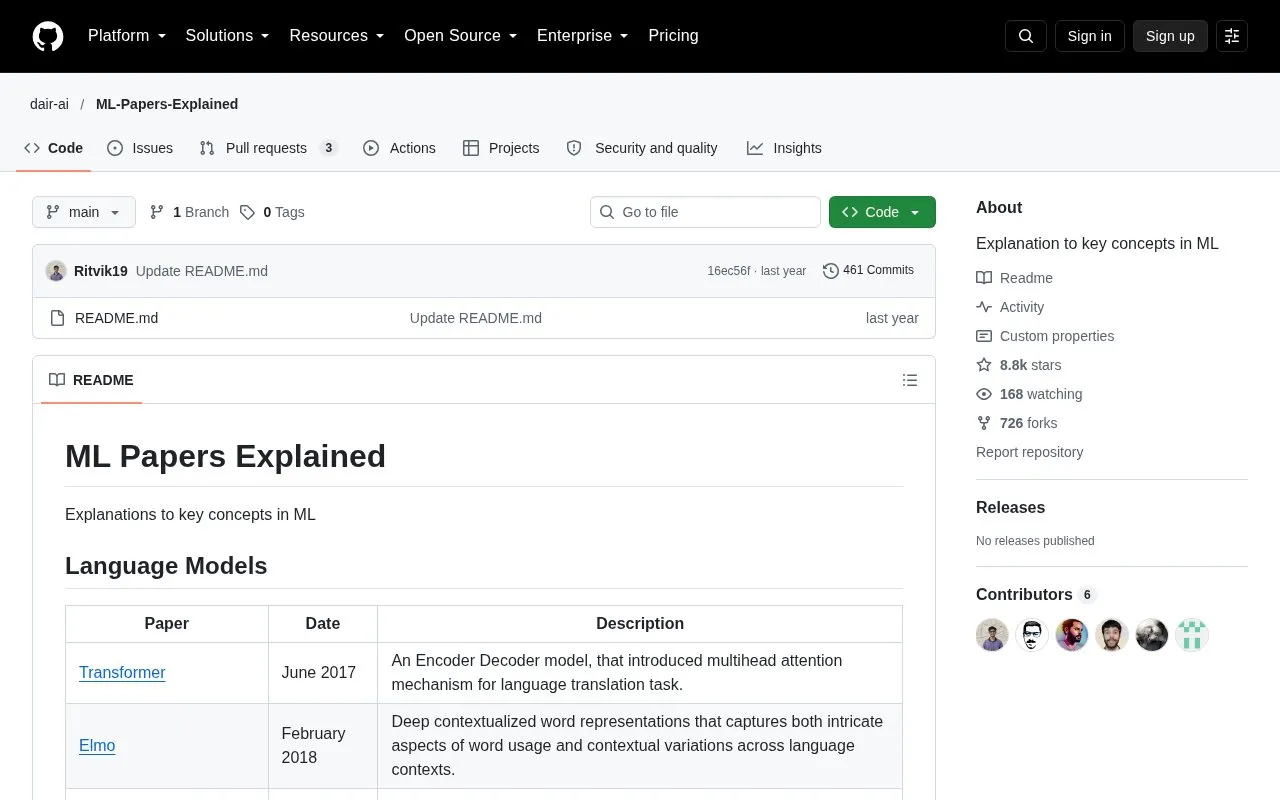This screenshot has height=800, width=1280.
Task: Click the Sign up button
Action: pyautogui.click(x=1170, y=36)
